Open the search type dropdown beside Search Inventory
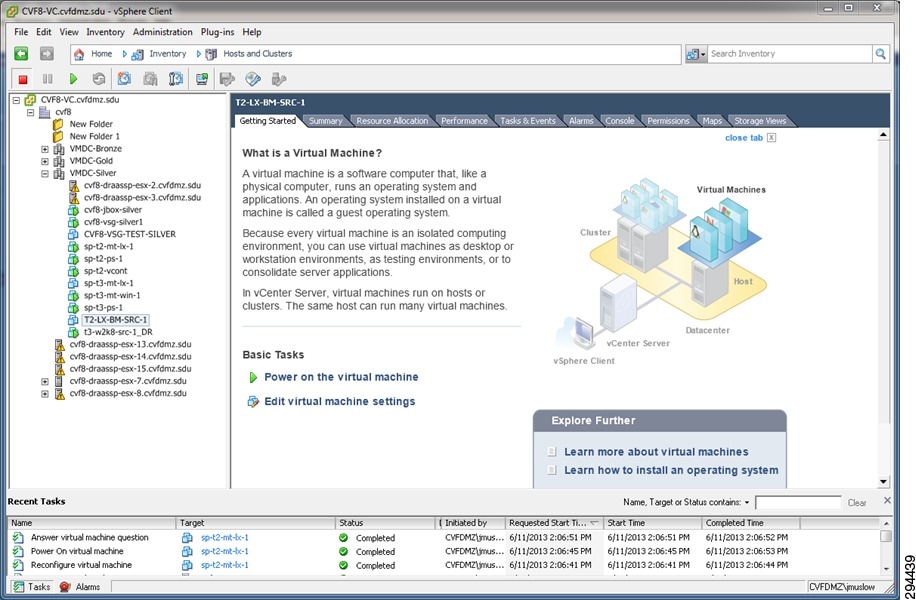The width and height of the screenshot is (916, 600). [696, 54]
